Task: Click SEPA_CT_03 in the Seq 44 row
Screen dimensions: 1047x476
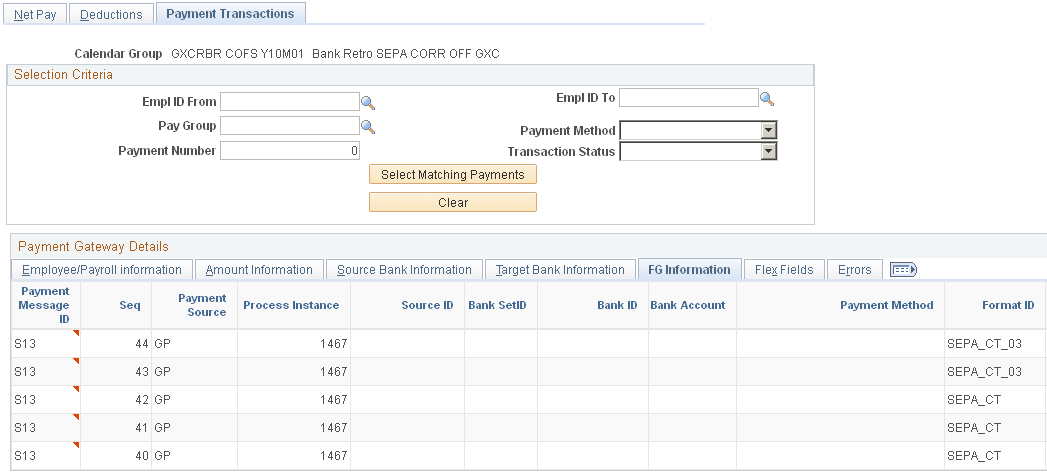Action: [984, 344]
